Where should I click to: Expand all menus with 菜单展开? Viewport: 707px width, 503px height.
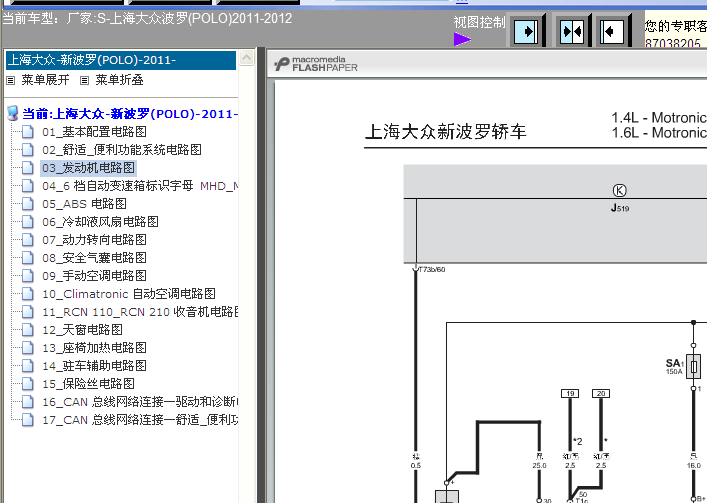coord(45,80)
